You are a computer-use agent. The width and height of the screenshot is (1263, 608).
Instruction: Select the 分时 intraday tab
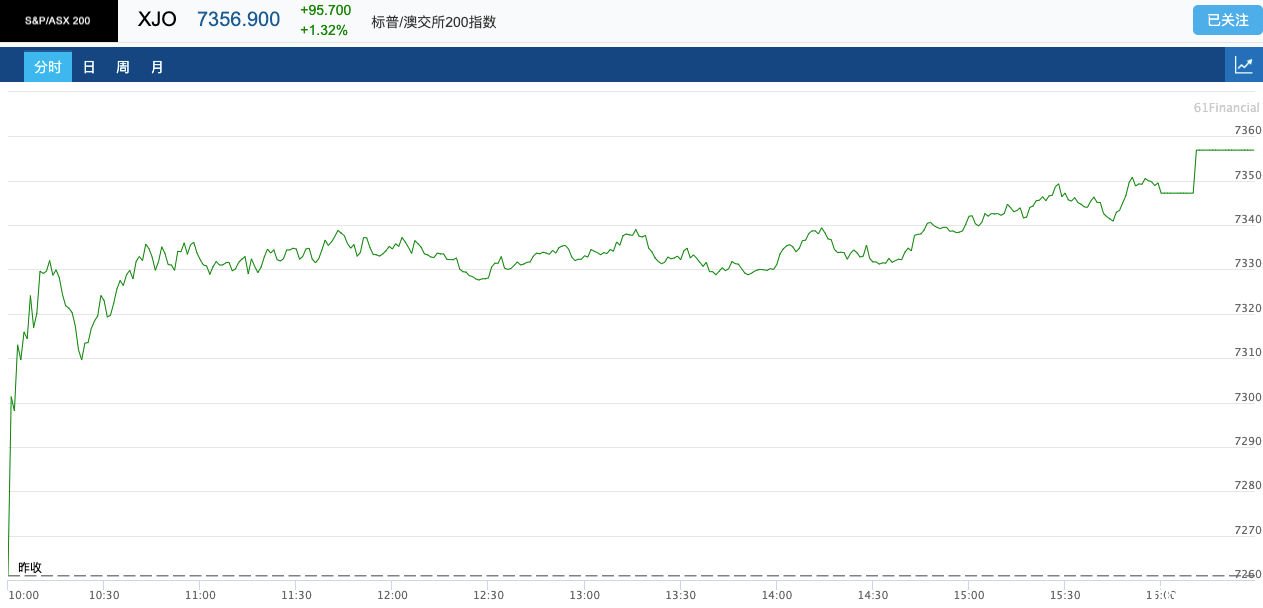[x=48, y=67]
